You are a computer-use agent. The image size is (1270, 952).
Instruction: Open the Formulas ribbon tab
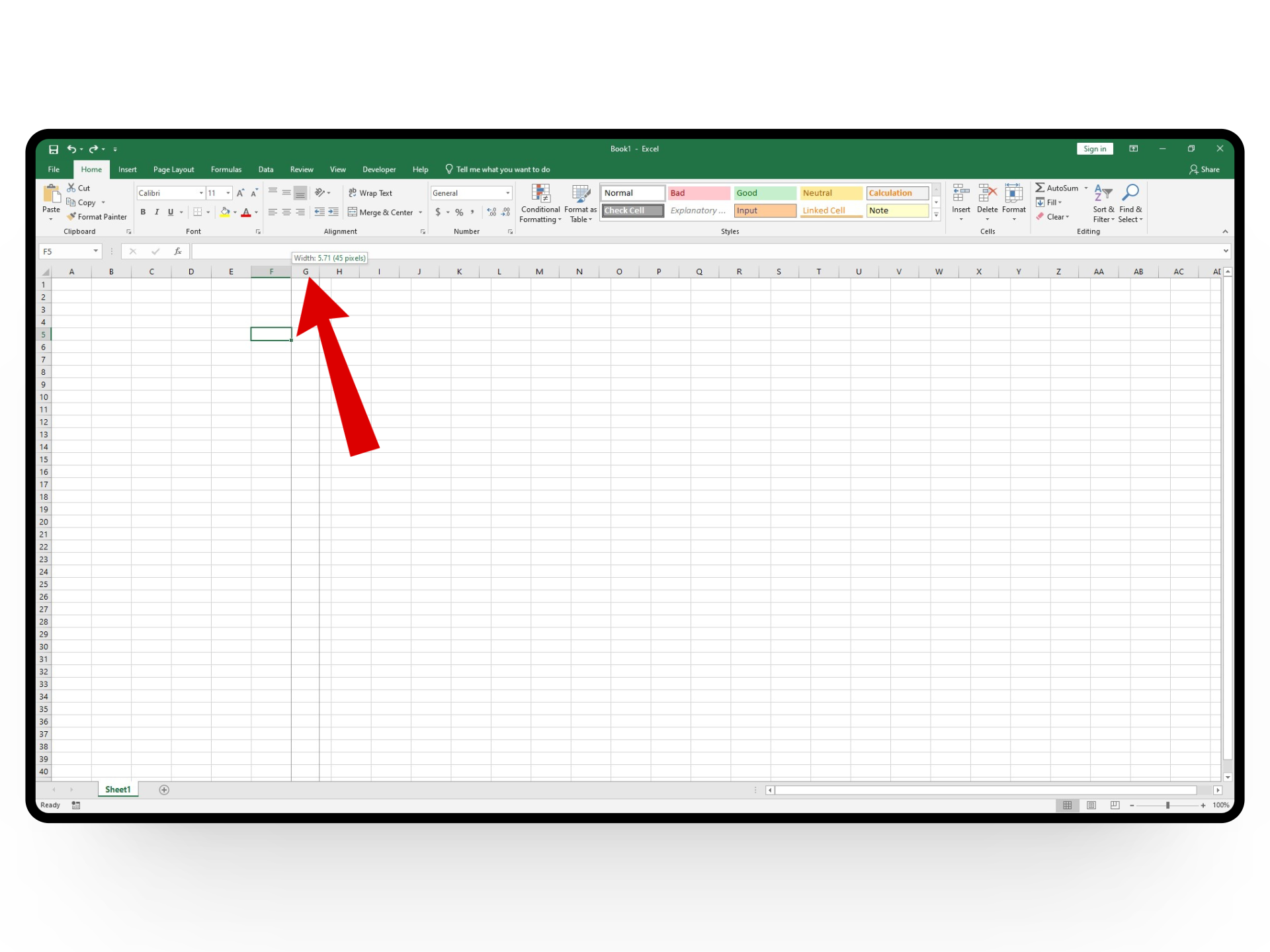[226, 170]
